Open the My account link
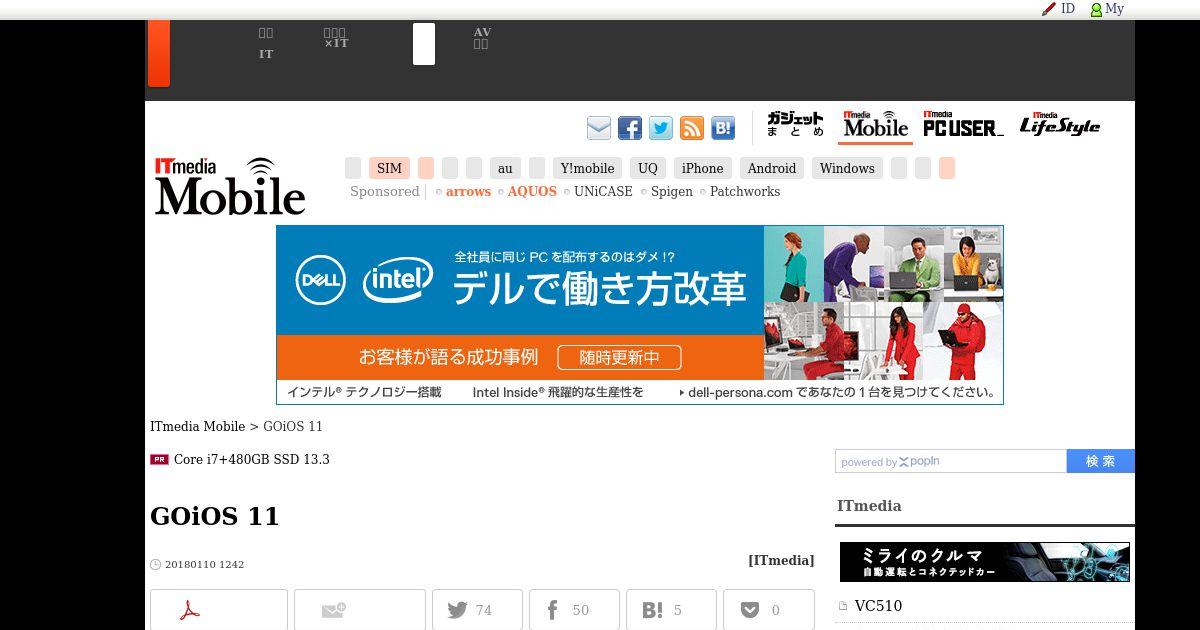 1107,9
